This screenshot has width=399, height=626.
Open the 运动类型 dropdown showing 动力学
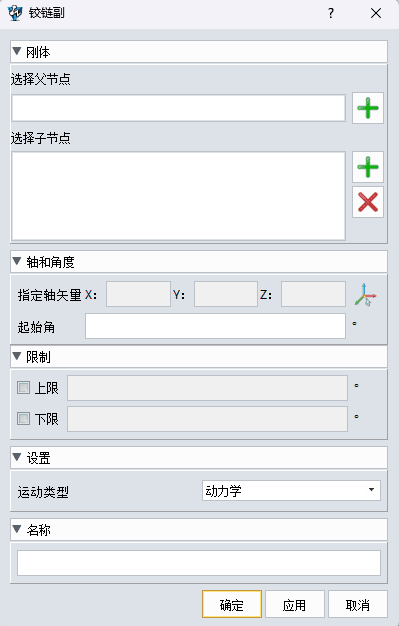(x=291, y=491)
